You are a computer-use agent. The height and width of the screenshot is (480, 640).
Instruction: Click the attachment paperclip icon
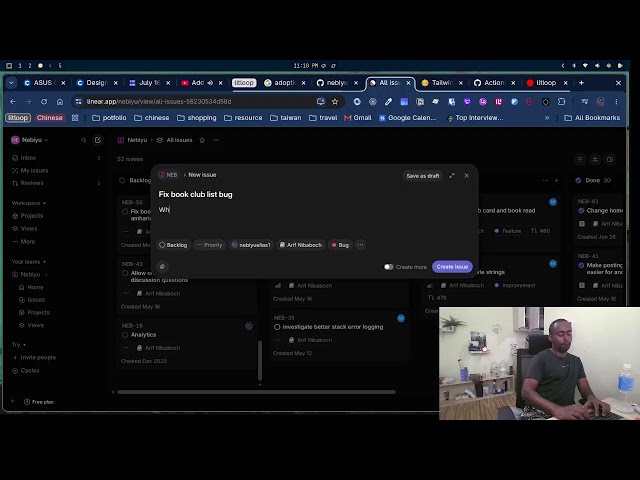162,267
